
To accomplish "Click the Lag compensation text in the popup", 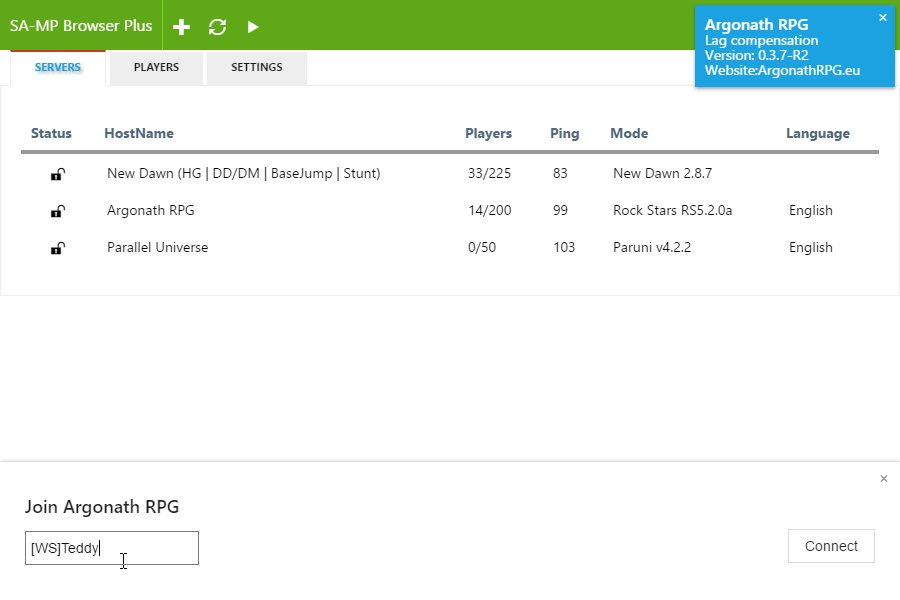I will (x=762, y=41).
